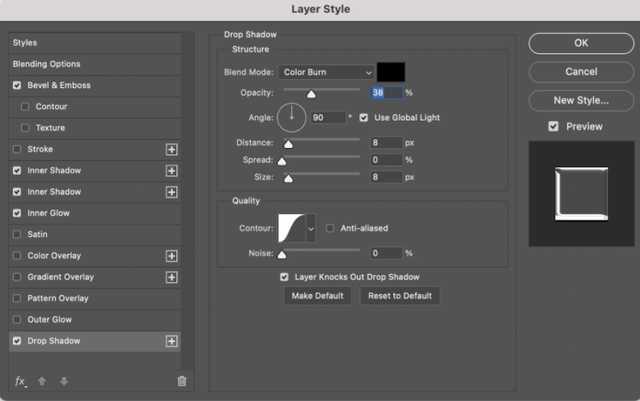640x401 pixels.
Task: Enable Anti-aliased checkbox
Action: tap(330, 228)
